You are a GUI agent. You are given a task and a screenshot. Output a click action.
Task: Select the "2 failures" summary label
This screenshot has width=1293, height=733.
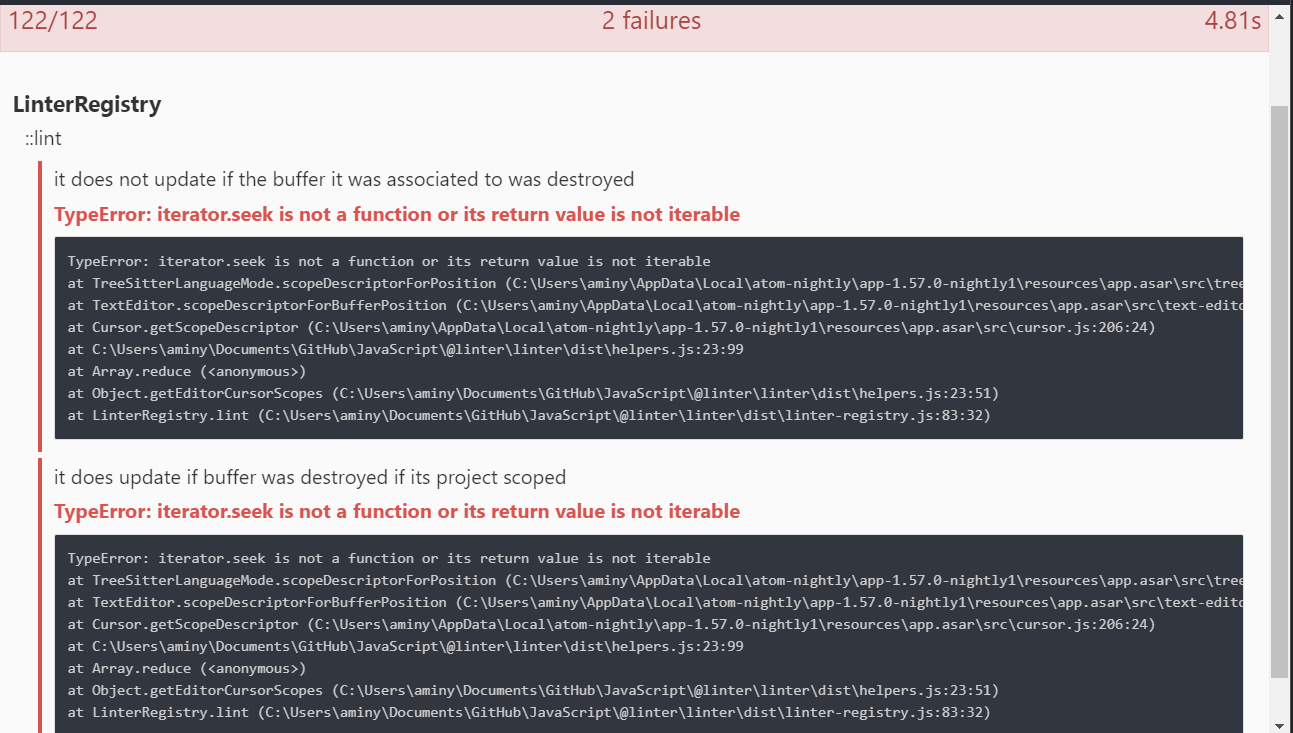pyautogui.click(x=651, y=20)
